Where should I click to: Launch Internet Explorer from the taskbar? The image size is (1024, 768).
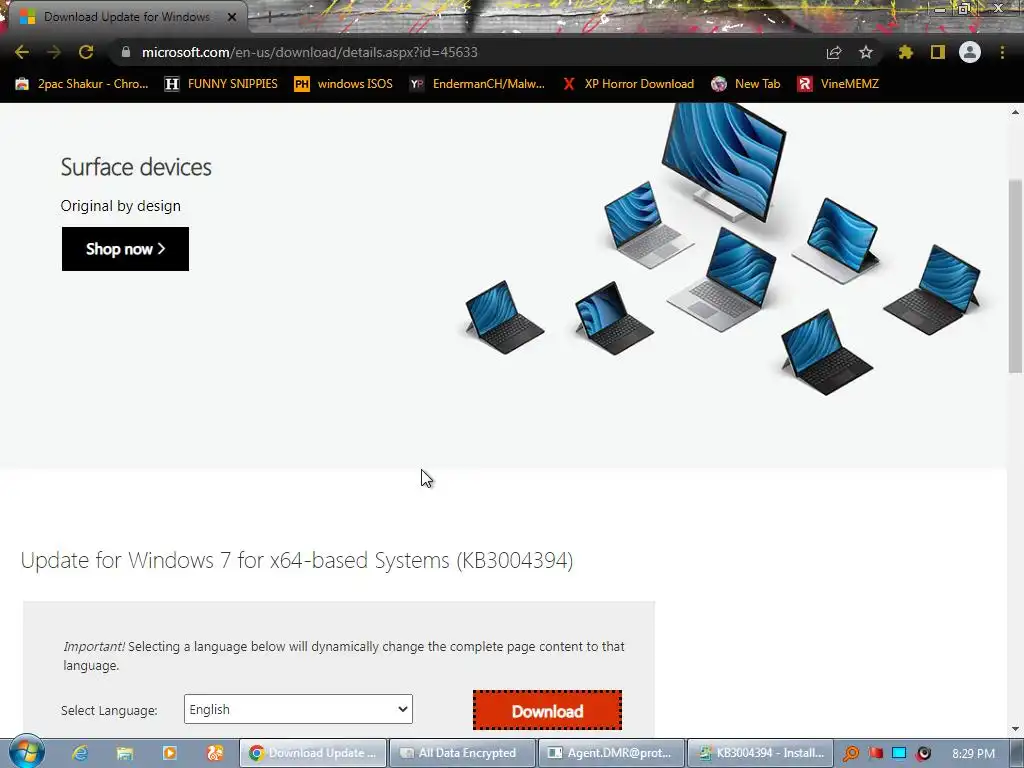pyautogui.click(x=80, y=753)
